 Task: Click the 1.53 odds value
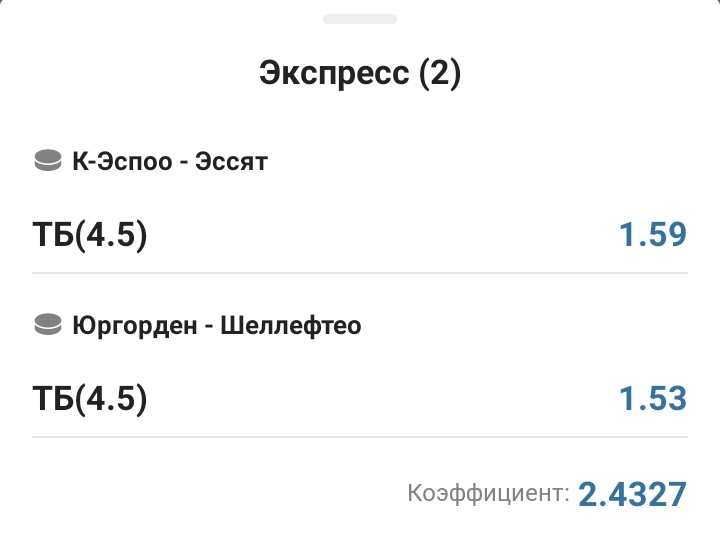click(x=653, y=399)
